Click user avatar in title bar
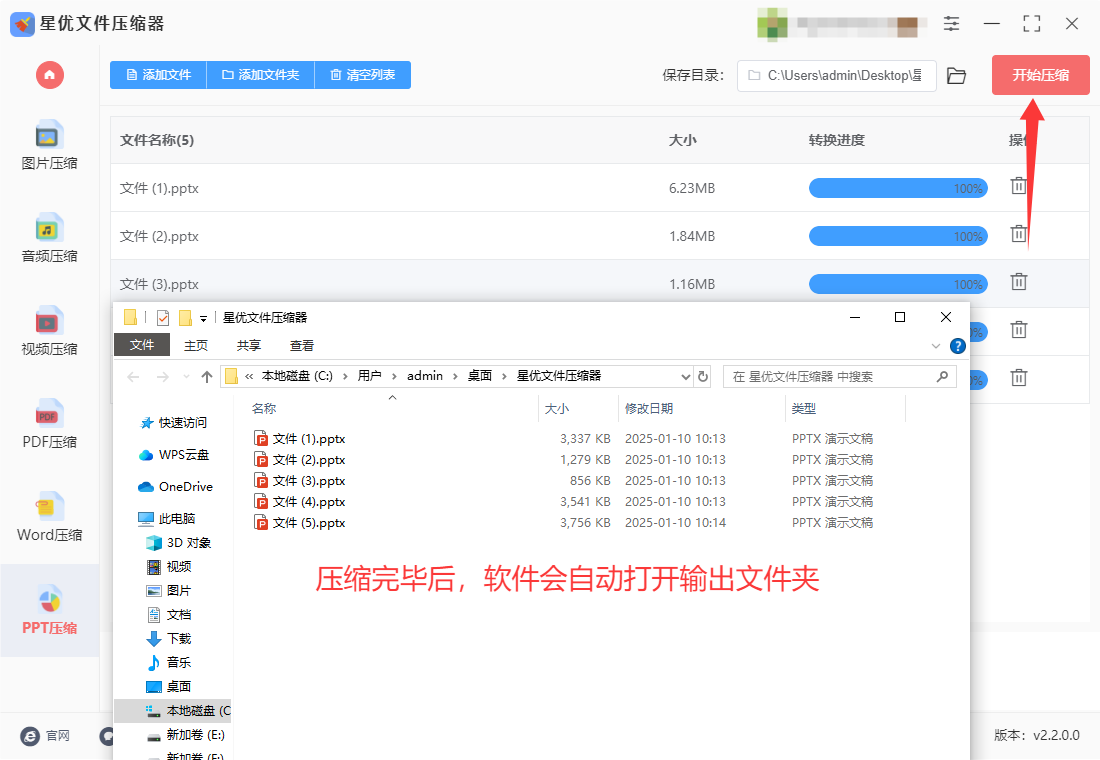 pyautogui.click(x=772, y=24)
